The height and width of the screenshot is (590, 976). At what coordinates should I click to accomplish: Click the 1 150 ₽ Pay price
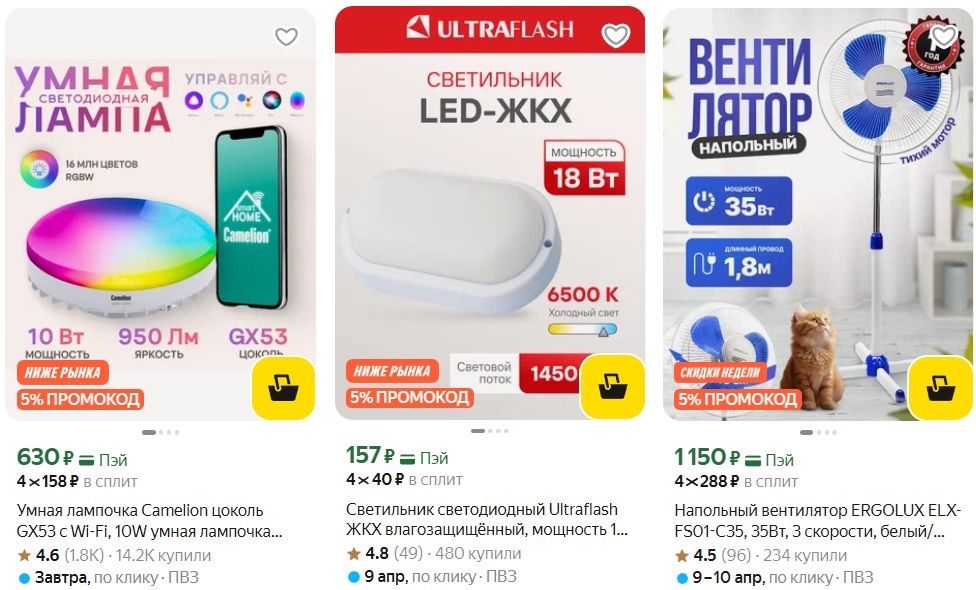(734, 458)
